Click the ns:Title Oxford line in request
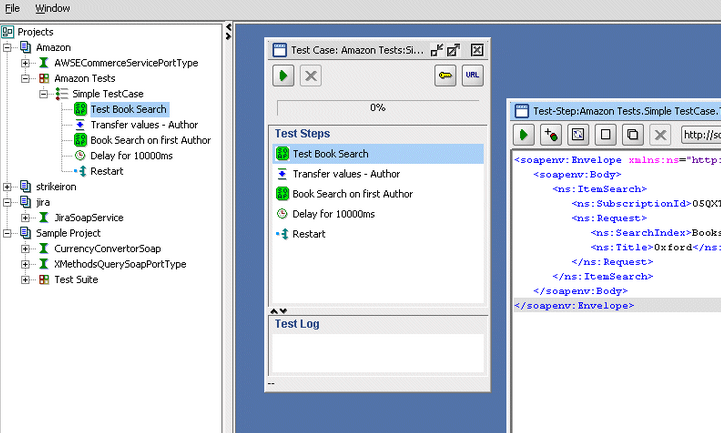Screen dimensions: 721x433 (656, 247)
